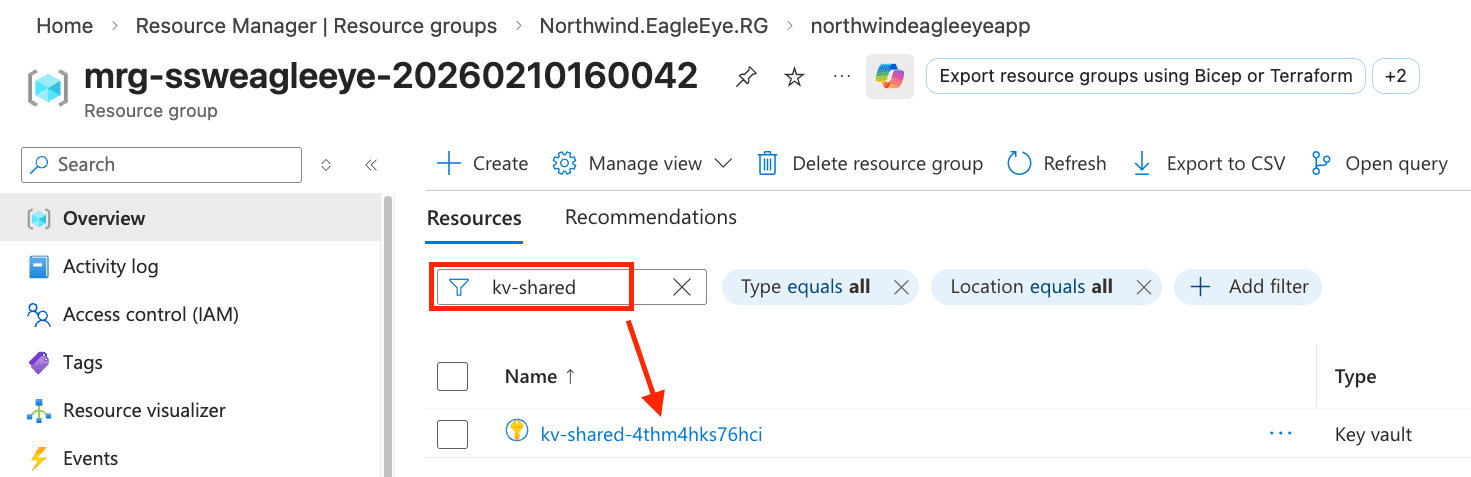
Task: Switch to the Recommendations tab
Action: click(650, 217)
